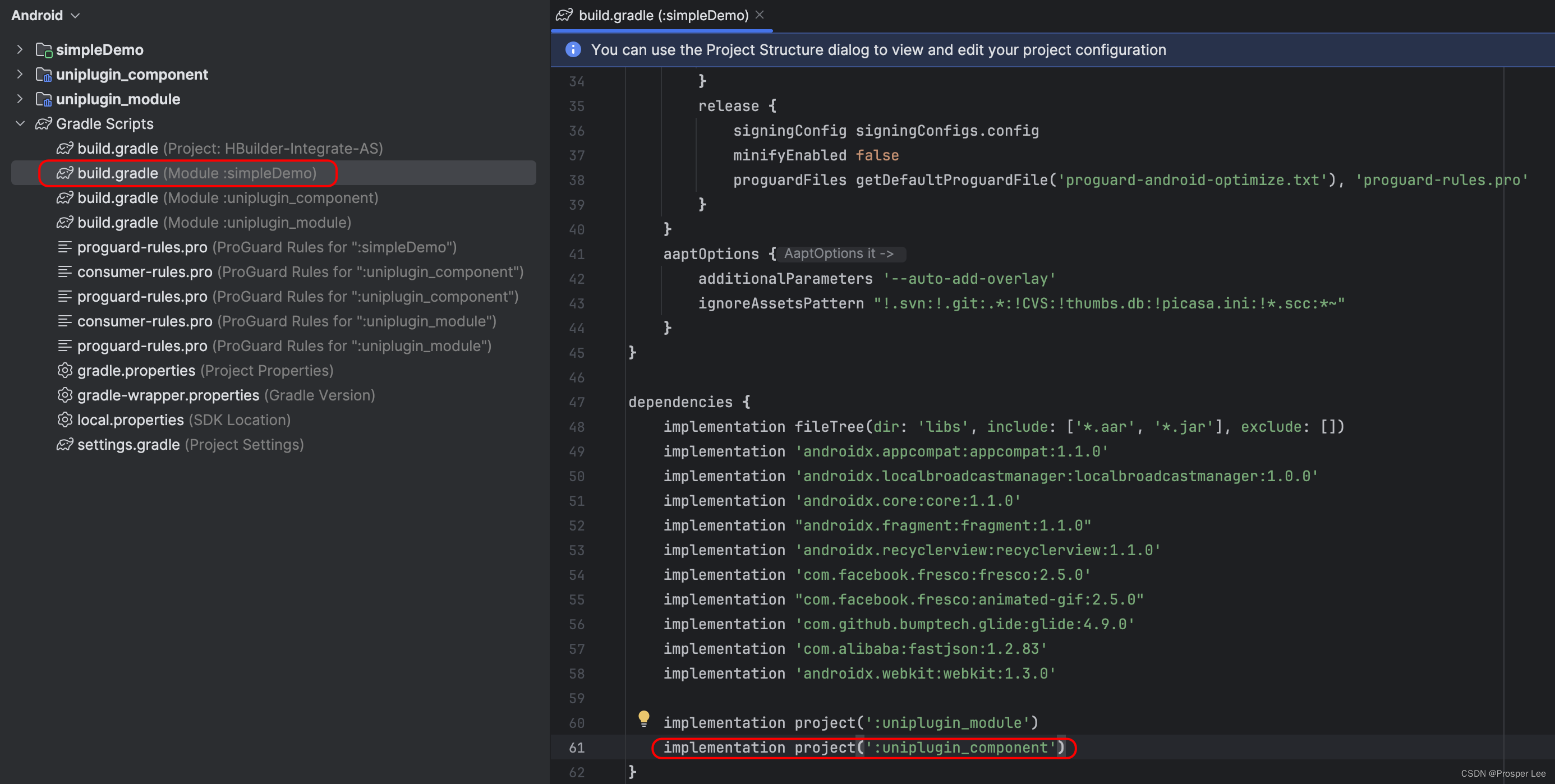This screenshot has width=1555, height=784.
Task: Click the Project Structure notification message
Action: click(x=878, y=50)
